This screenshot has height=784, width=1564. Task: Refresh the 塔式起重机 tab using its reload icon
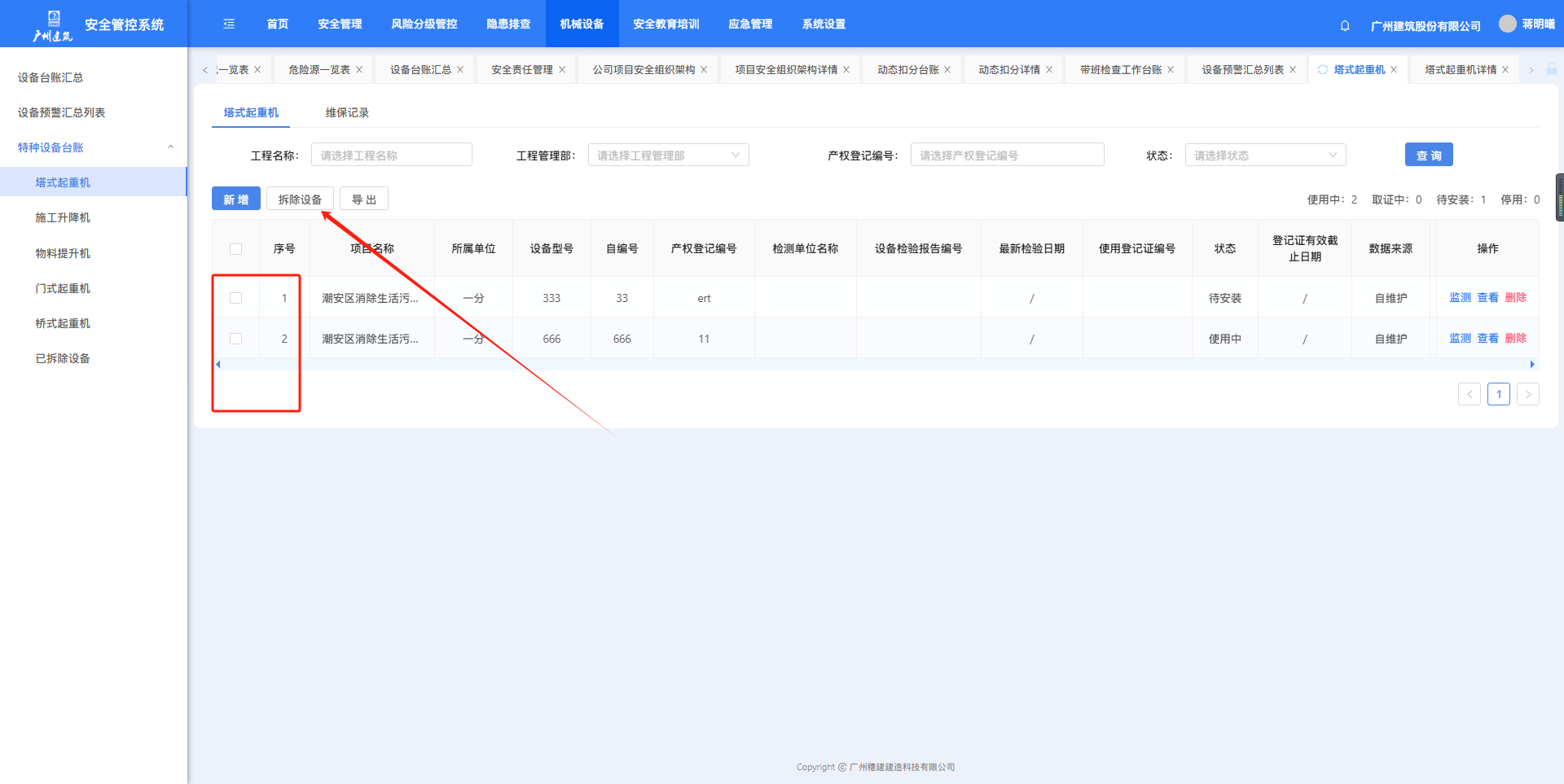(1323, 70)
